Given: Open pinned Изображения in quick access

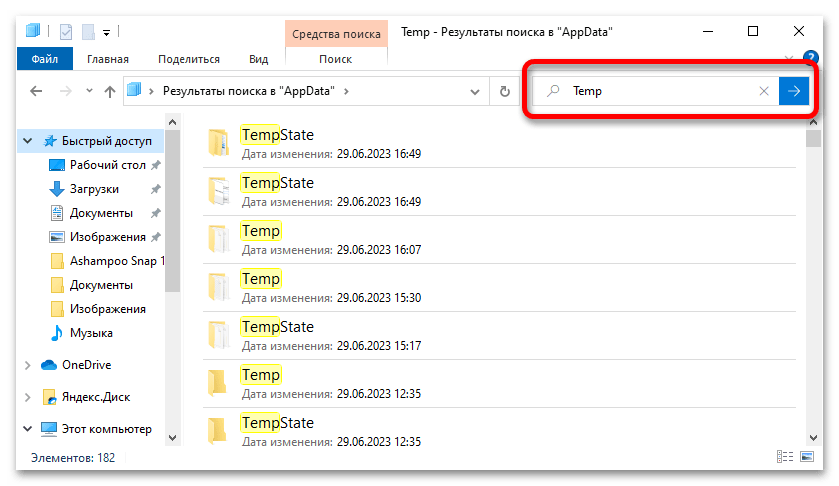Looking at the screenshot, I should [x=108, y=237].
